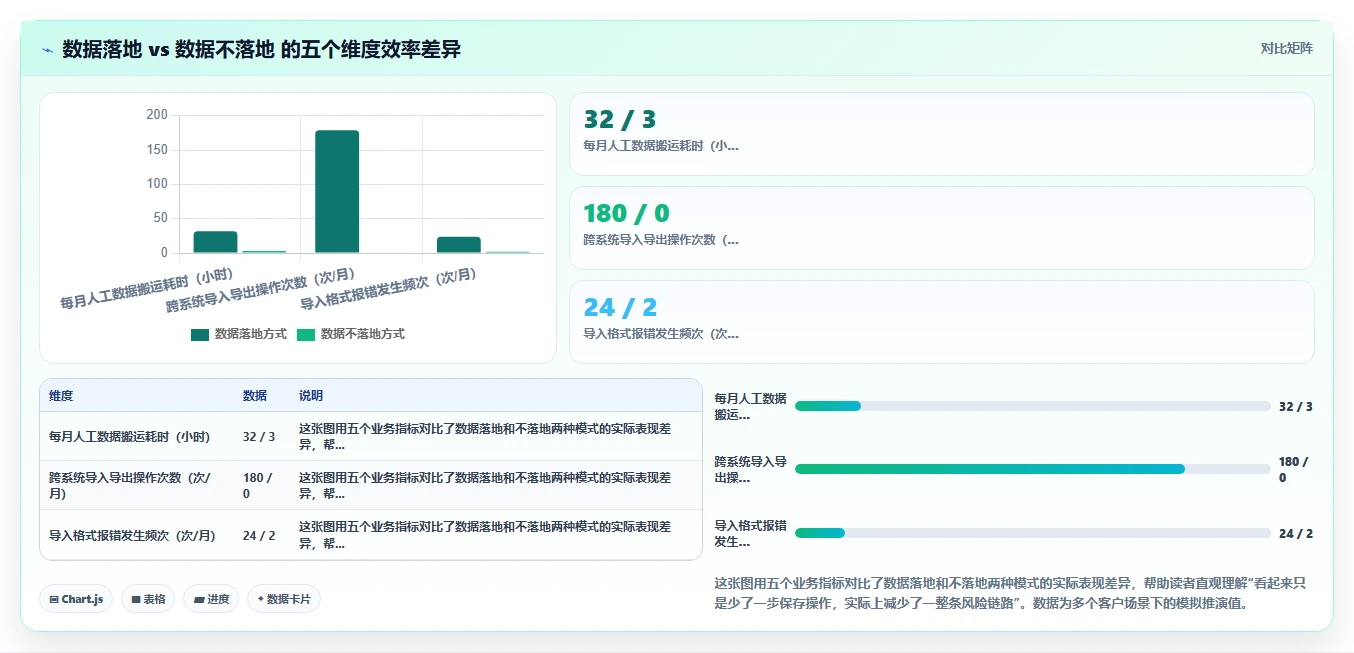Toggle the 数据不落地方式 legend entry
Viewport: 1354px width, 653px height.
[351, 334]
